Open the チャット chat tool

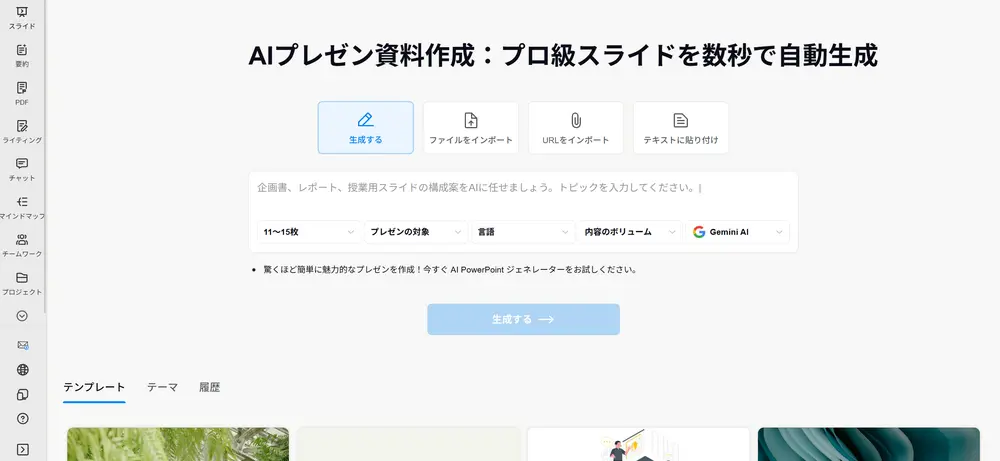point(22,169)
